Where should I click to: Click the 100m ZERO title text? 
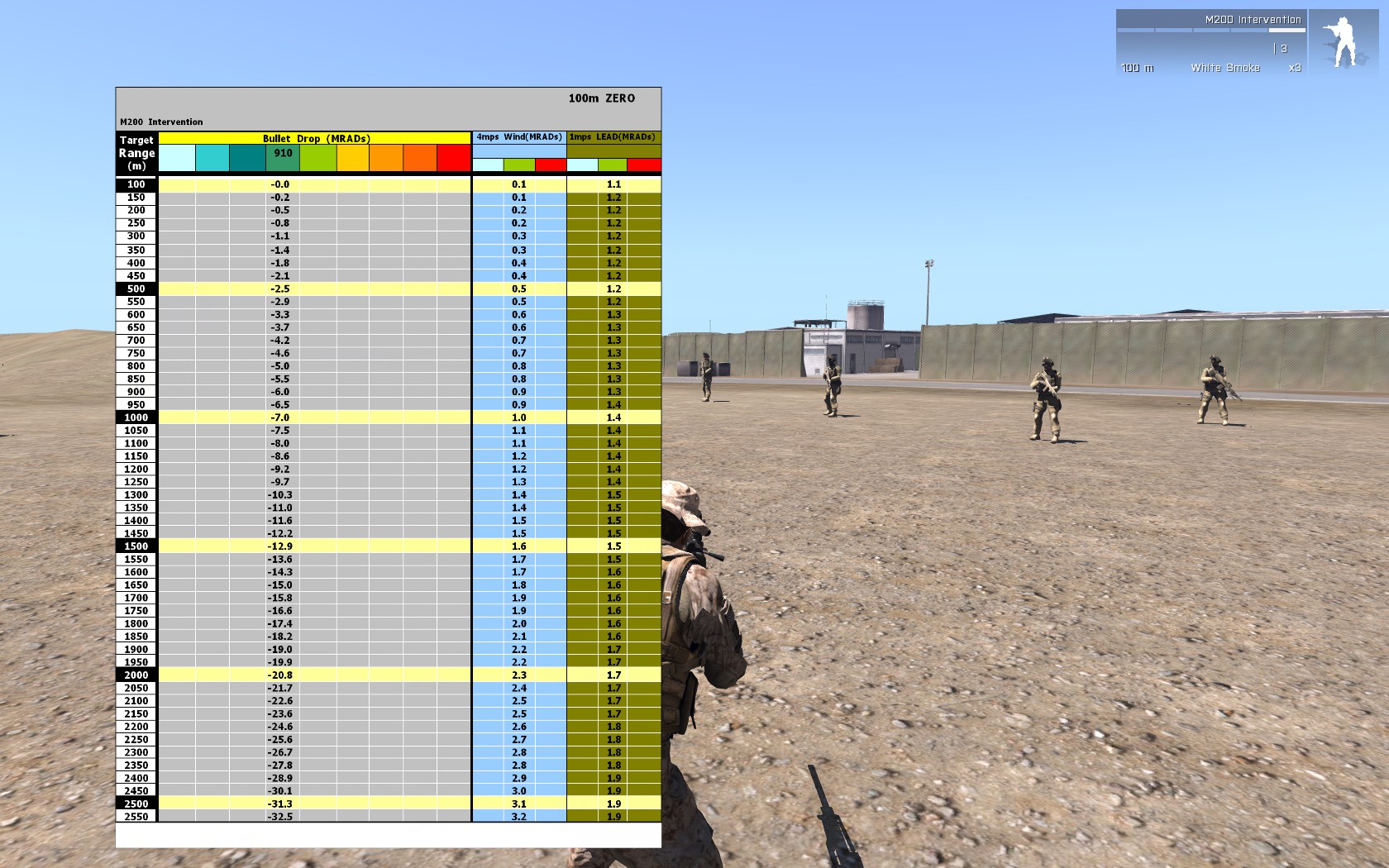click(601, 98)
